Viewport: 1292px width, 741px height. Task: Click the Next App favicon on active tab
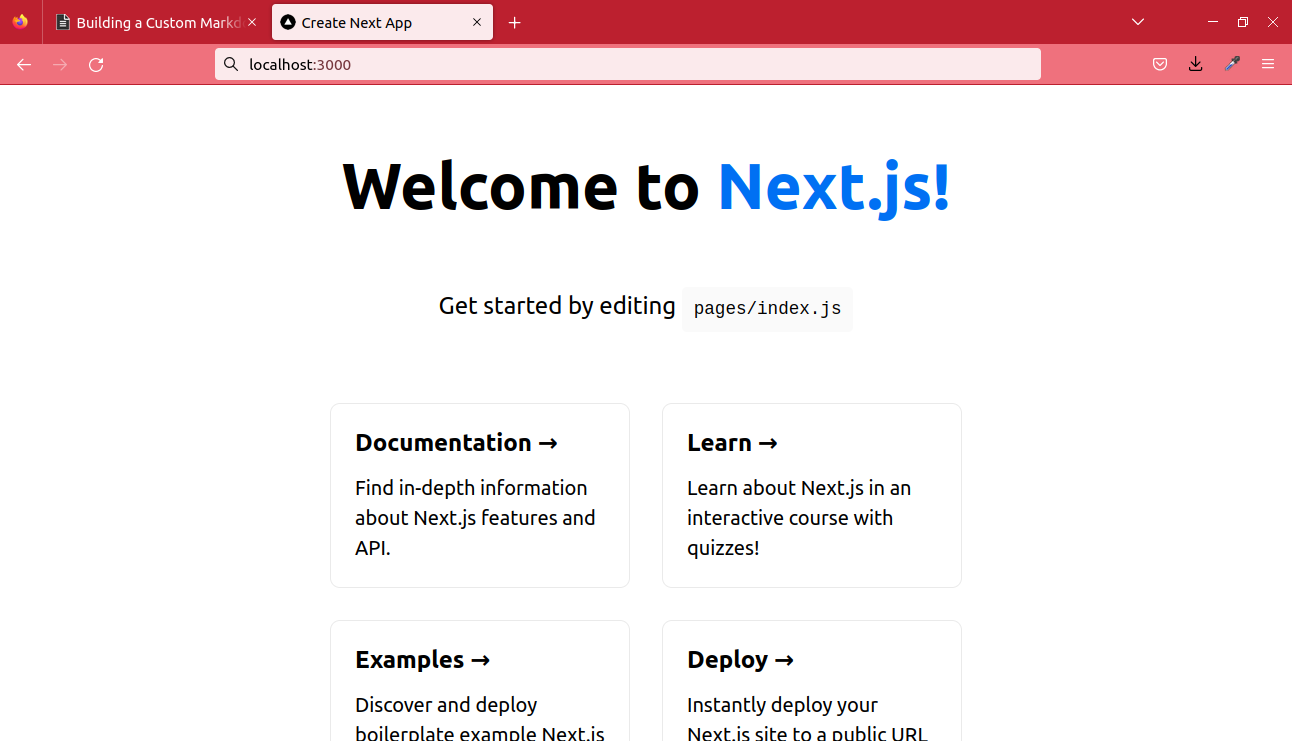click(x=288, y=22)
